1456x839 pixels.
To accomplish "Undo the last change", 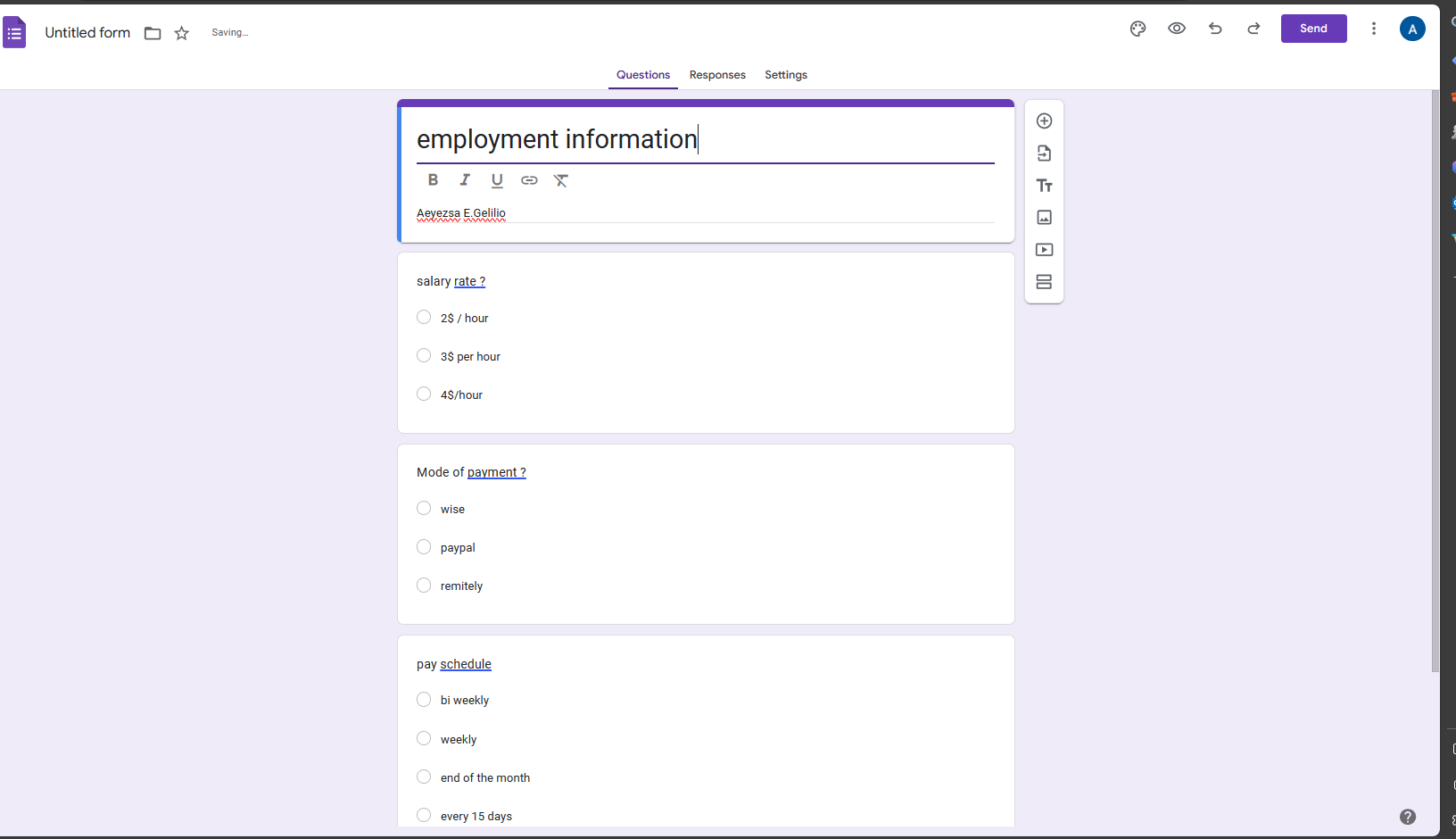I will tap(1215, 29).
